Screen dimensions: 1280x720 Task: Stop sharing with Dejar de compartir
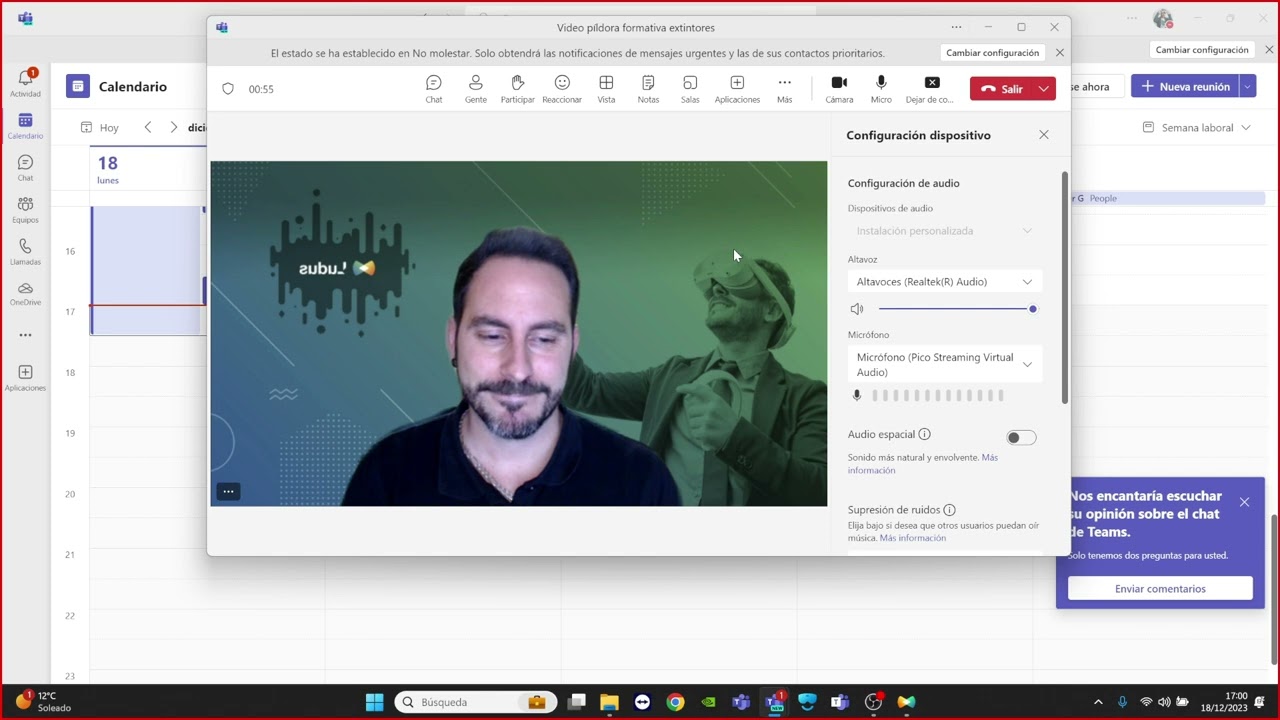point(930,89)
